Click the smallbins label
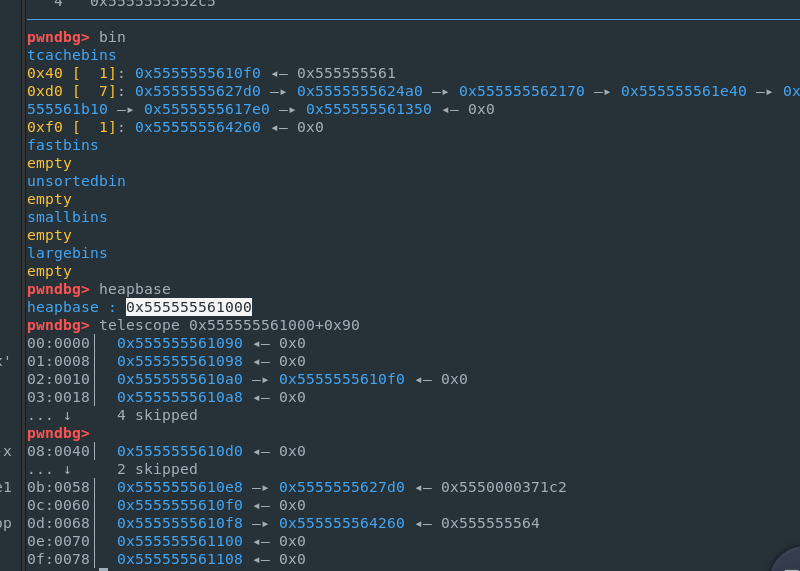Viewport: 800px width, 571px height. tap(67, 217)
